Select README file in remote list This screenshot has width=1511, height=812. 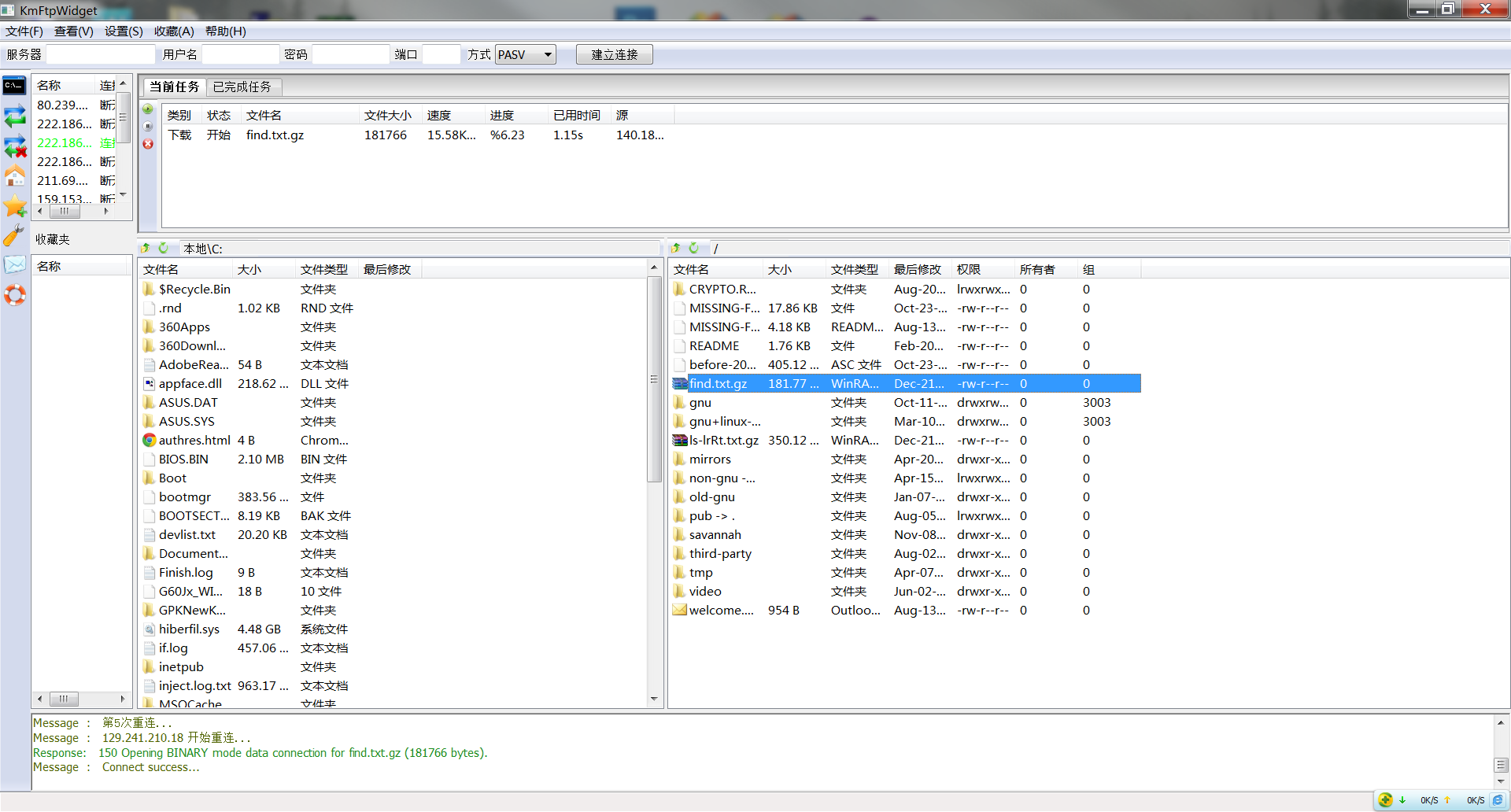pos(905,346)
